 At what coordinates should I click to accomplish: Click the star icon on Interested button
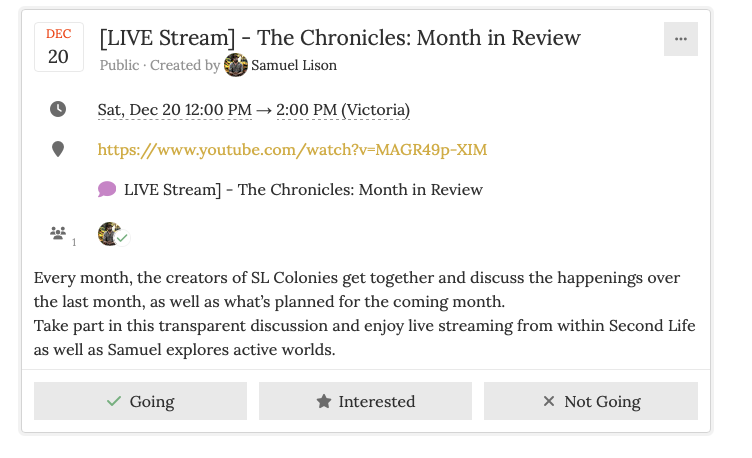pyautogui.click(x=324, y=401)
